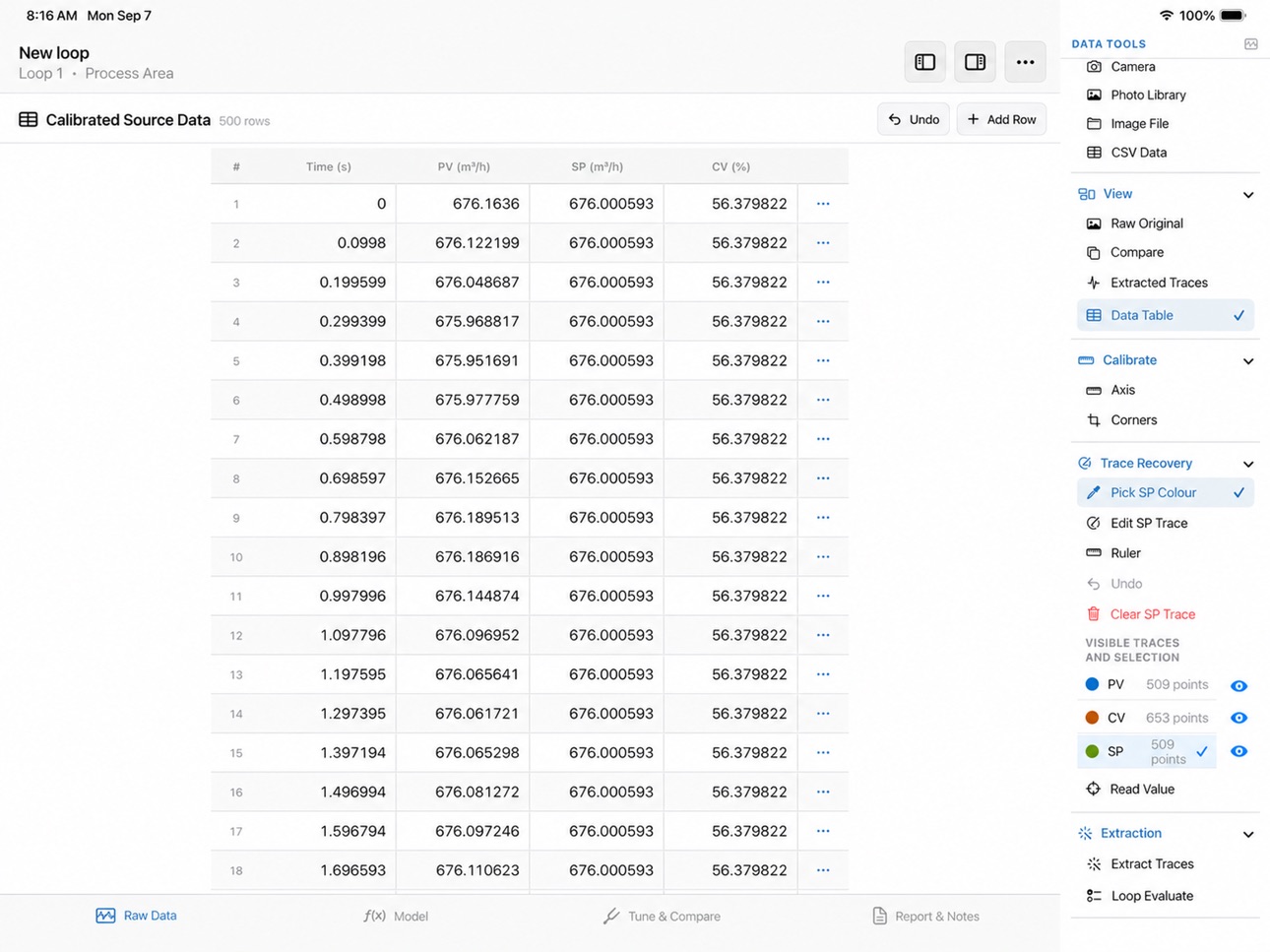
Task: Click PV cell 676.1636 in row 1
Action: (463, 204)
